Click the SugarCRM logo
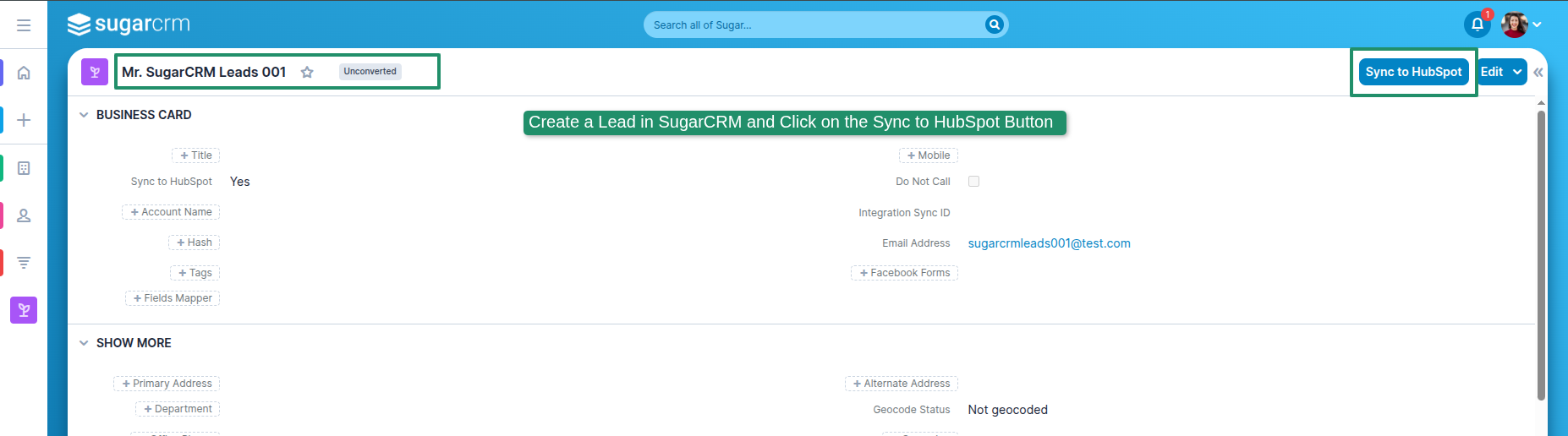This screenshot has width=1568, height=436. (x=129, y=25)
